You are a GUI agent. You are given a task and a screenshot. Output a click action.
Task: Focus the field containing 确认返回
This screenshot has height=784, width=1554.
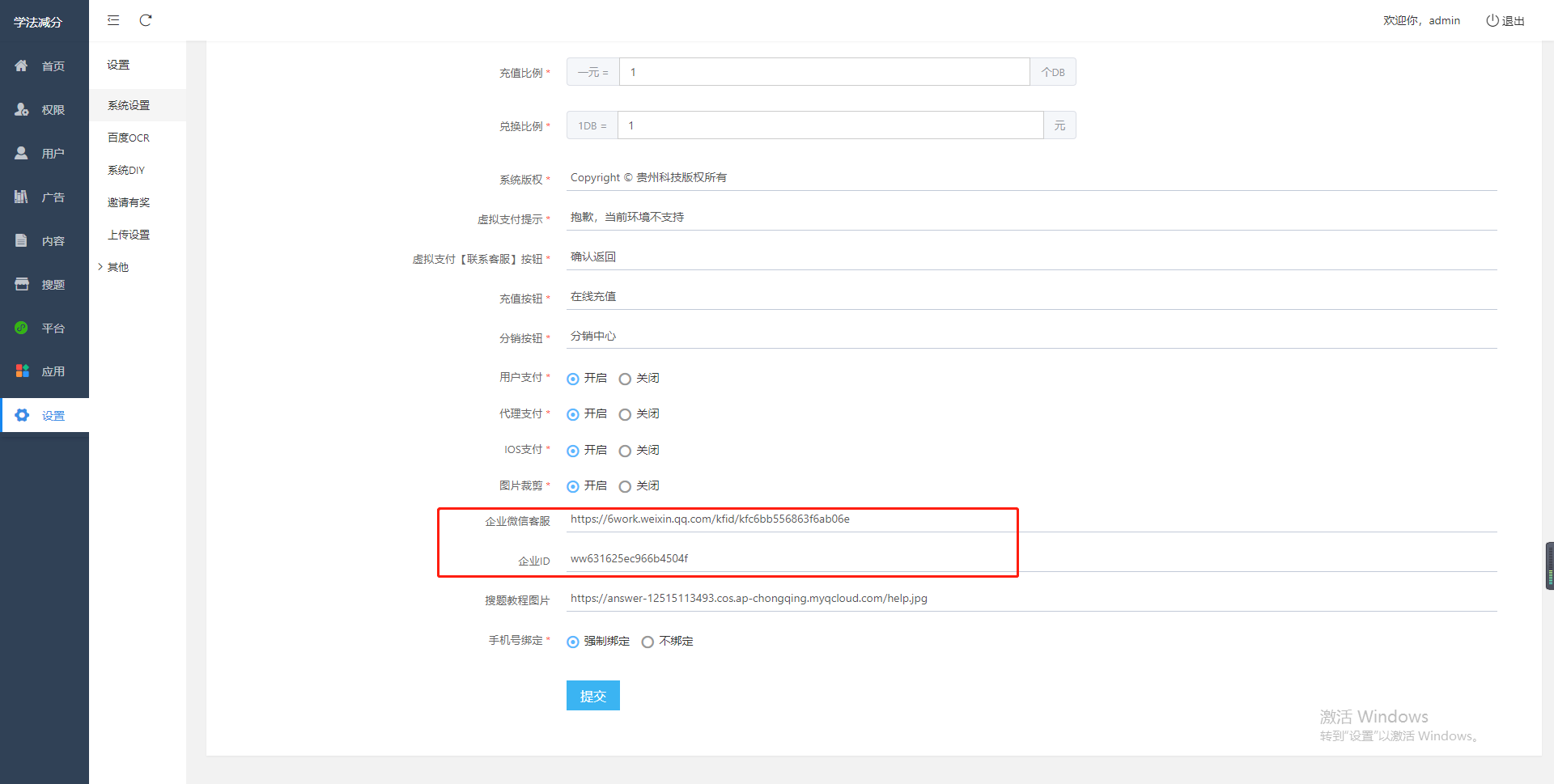(1032, 256)
